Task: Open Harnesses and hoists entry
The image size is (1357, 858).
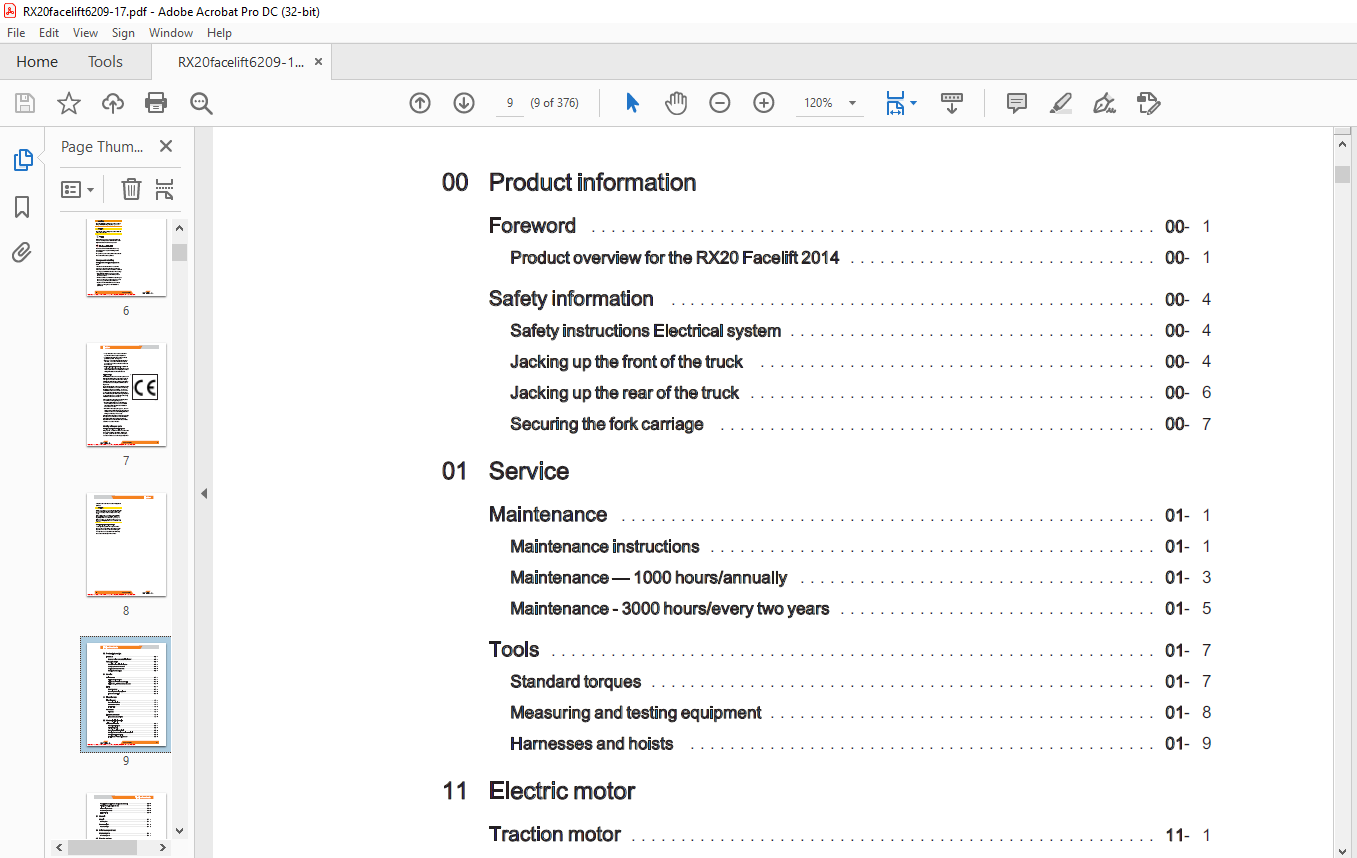Action: click(x=592, y=744)
